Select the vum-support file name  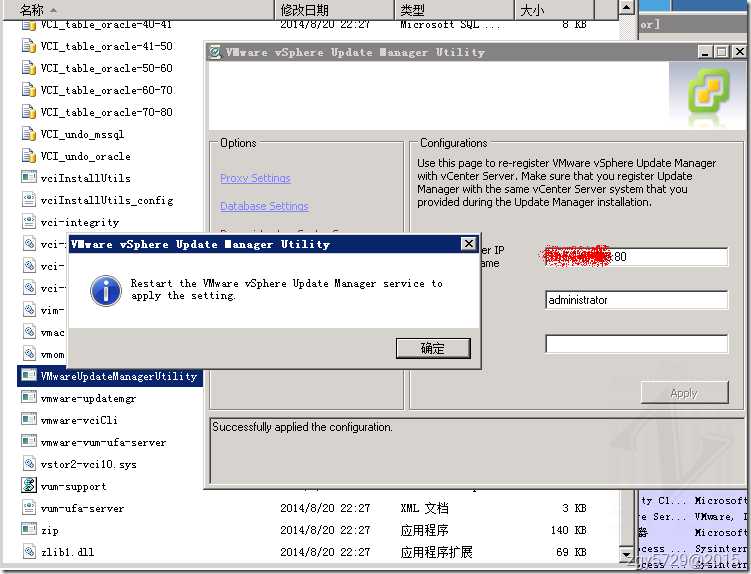[x=73, y=486]
